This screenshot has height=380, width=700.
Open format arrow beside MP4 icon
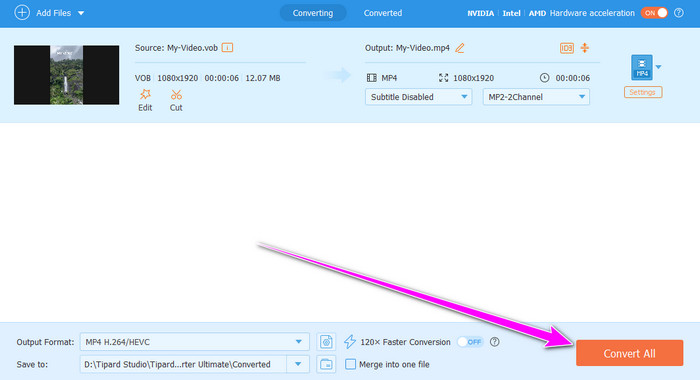pyautogui.click(x=658, y=67)
